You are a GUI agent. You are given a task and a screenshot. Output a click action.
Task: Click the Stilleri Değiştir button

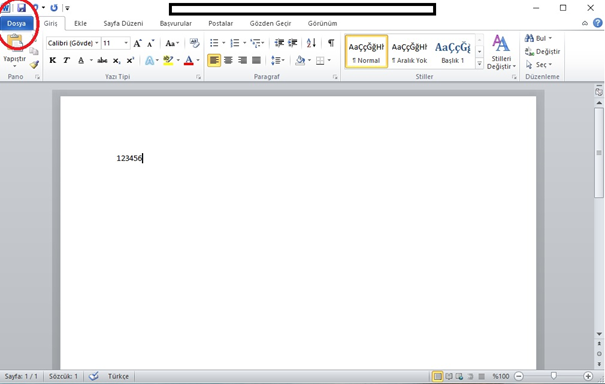coord(501,52)
